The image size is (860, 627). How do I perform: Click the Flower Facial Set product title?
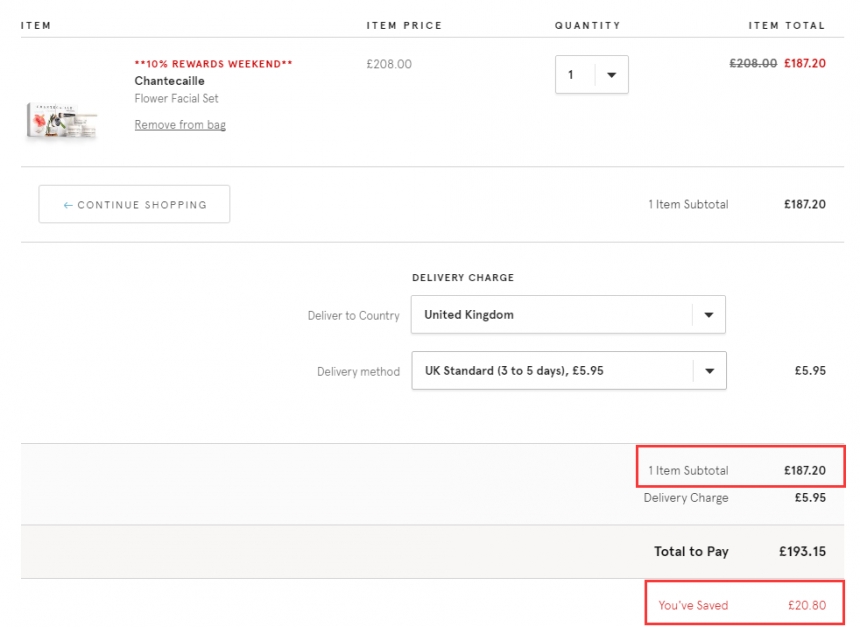pyautogui.click(x=176, y=98)
